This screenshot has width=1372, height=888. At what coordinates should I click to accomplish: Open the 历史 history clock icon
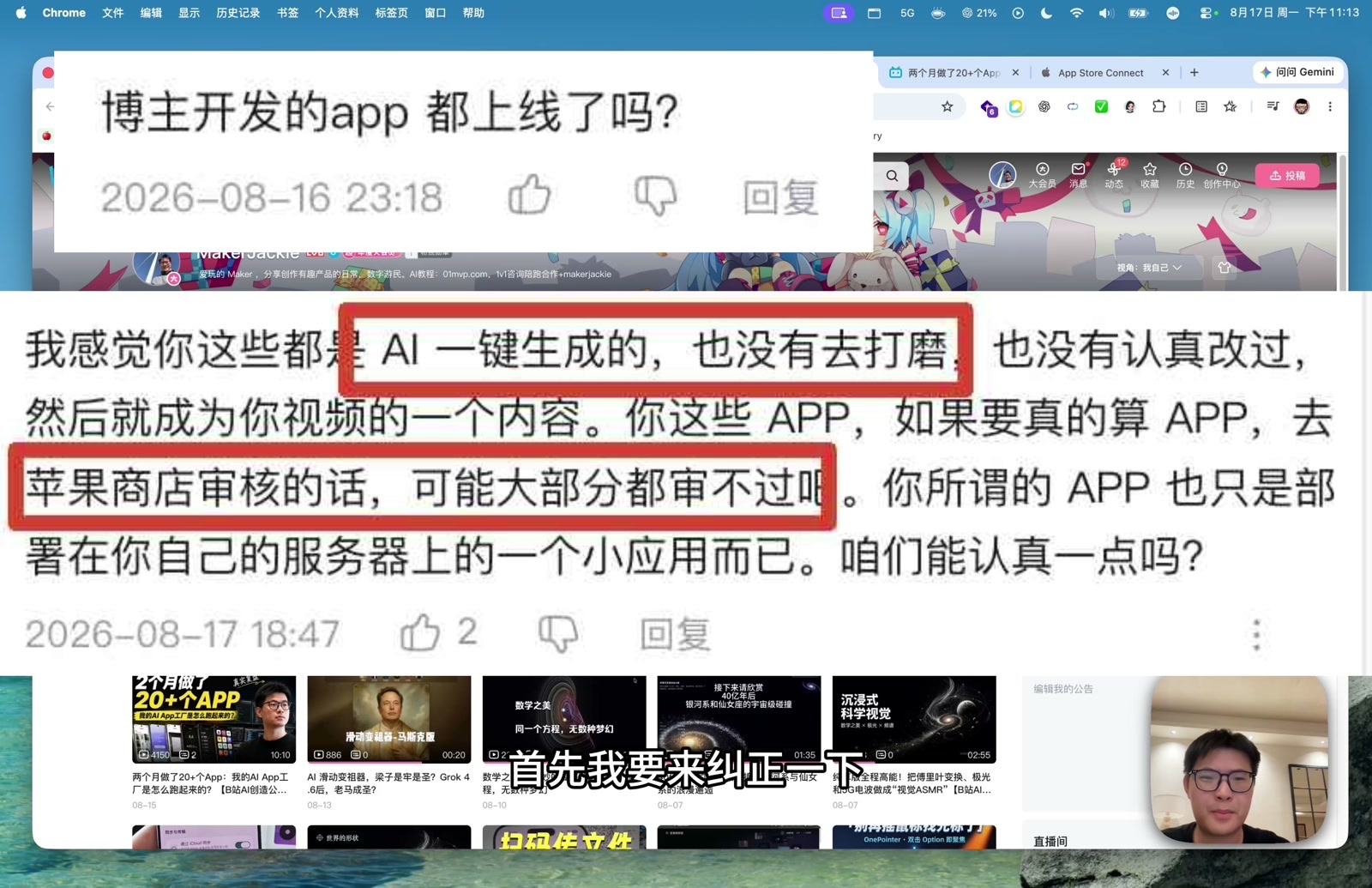pos(1185,175)
